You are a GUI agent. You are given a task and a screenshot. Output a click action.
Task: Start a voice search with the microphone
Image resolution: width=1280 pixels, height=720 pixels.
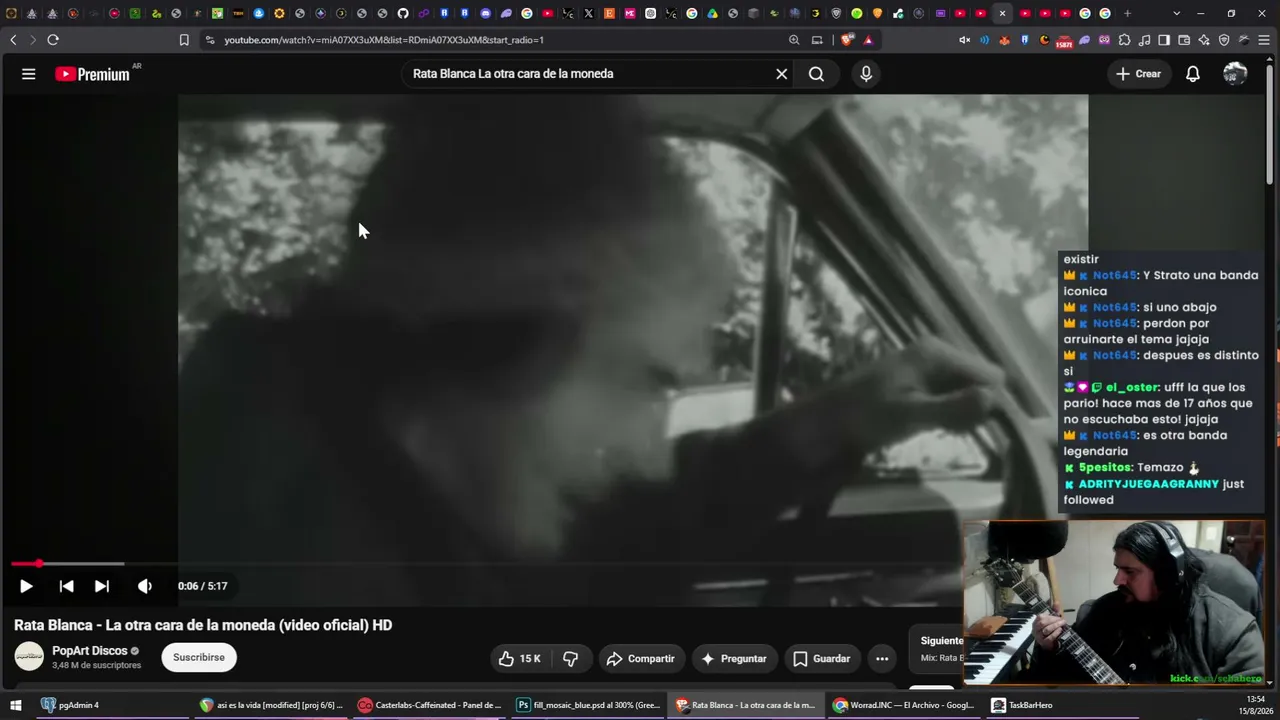[866, 74]
